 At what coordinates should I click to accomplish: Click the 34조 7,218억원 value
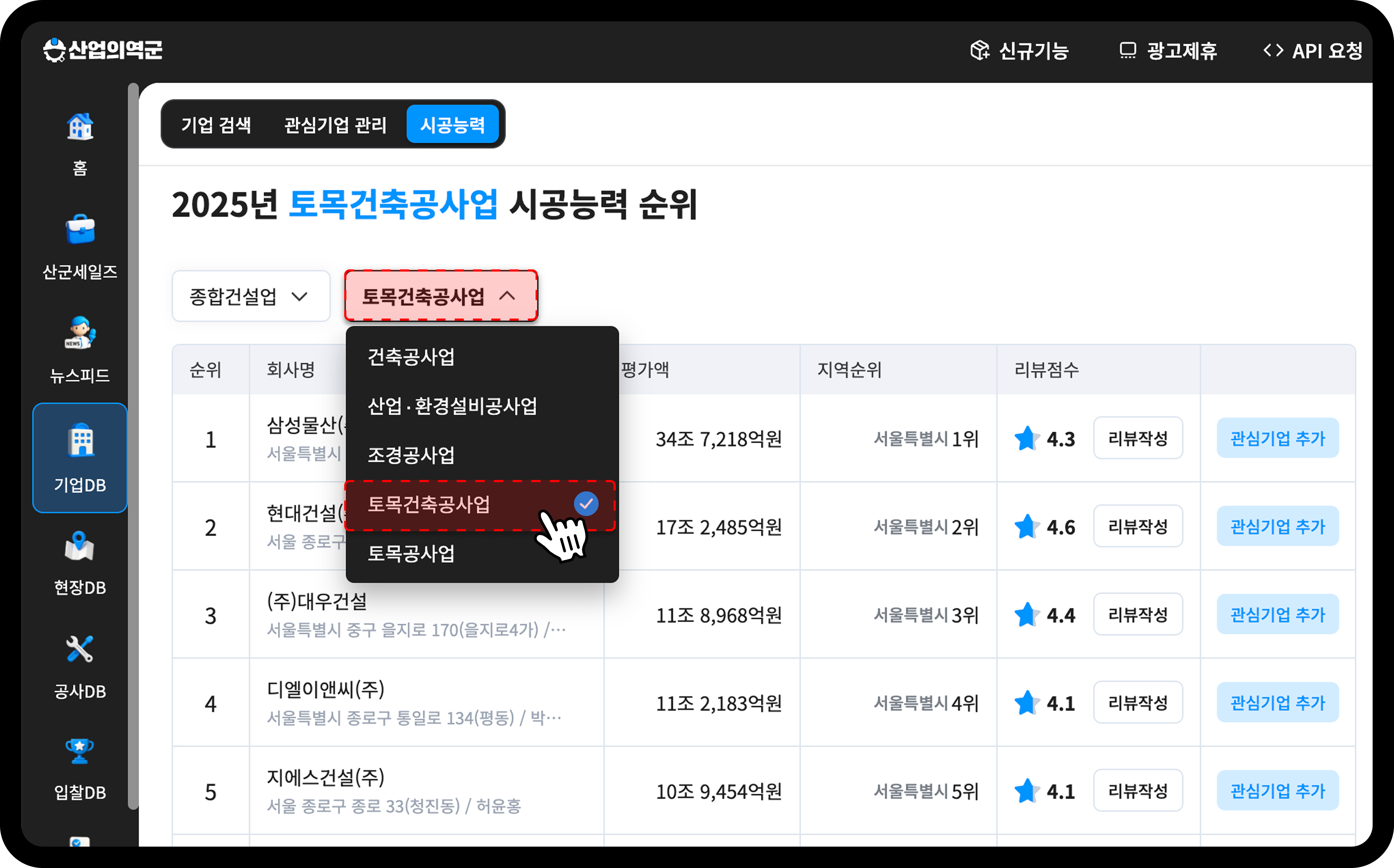(x=719, y=439)
